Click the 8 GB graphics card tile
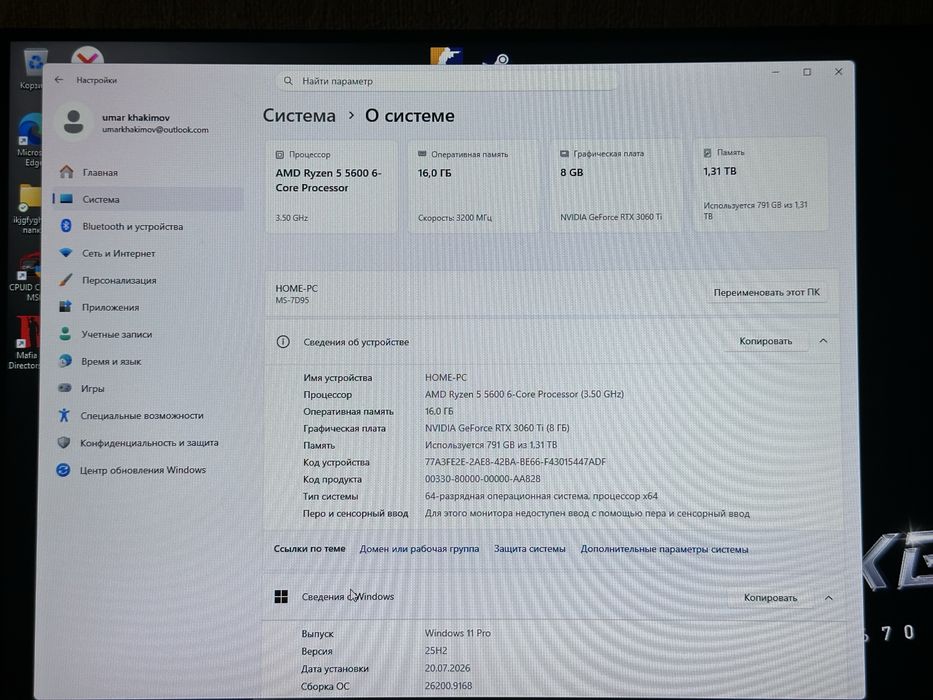The width and height of the screenshot is (933, 700). tap(616, 185)
